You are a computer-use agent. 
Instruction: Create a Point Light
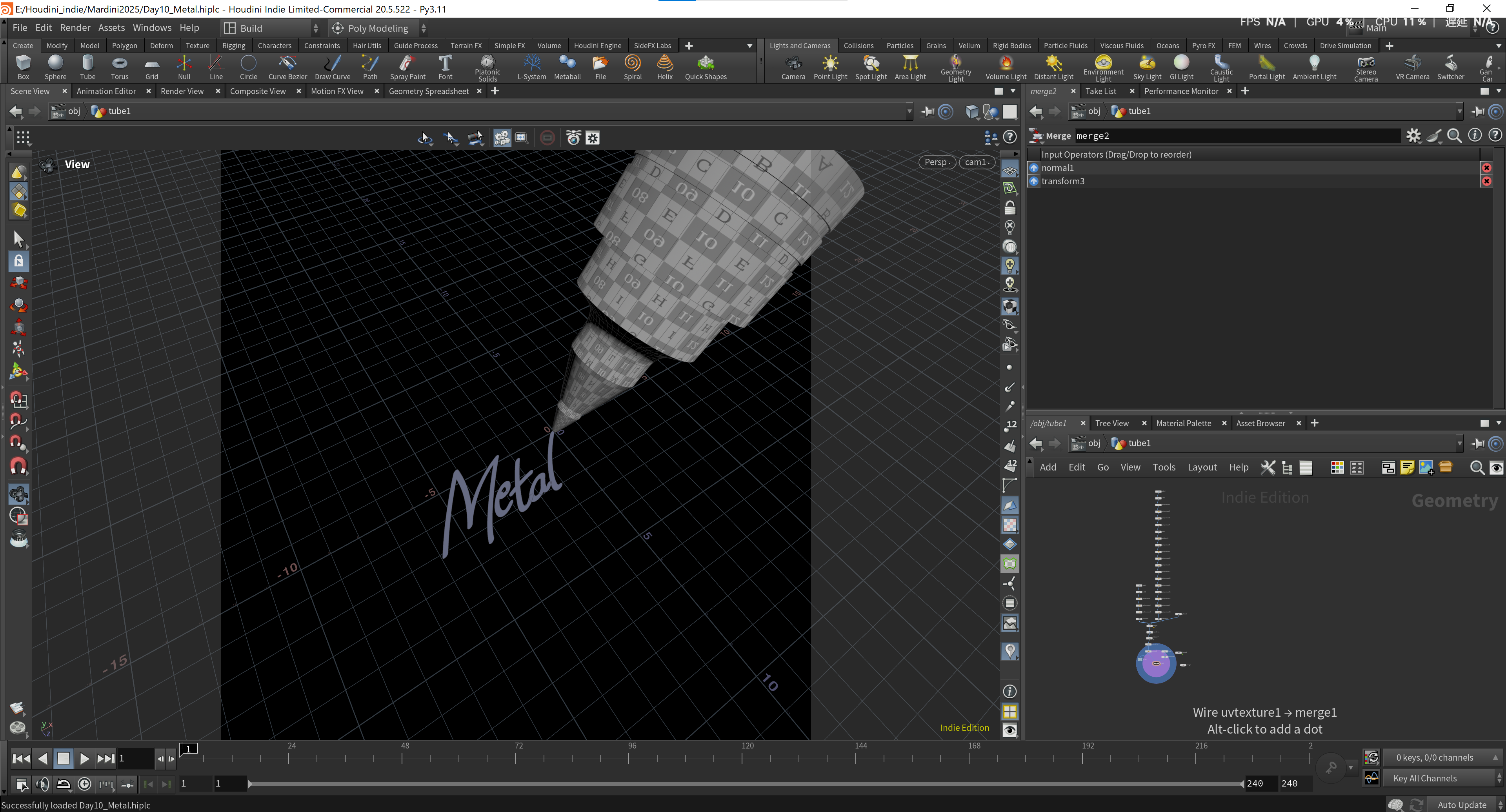click(830, 67)
